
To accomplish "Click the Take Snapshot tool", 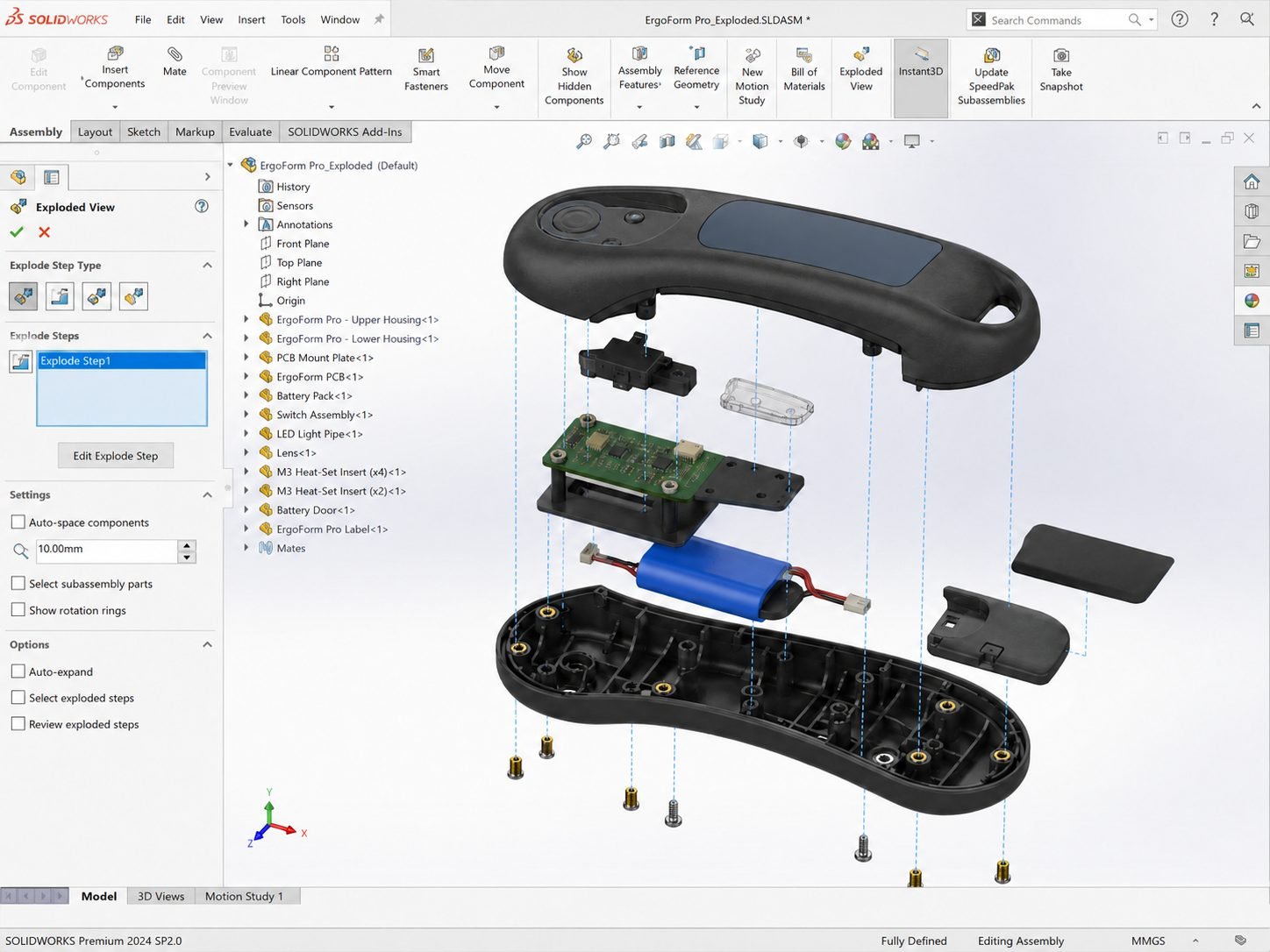I will [x=1061, y=69].
